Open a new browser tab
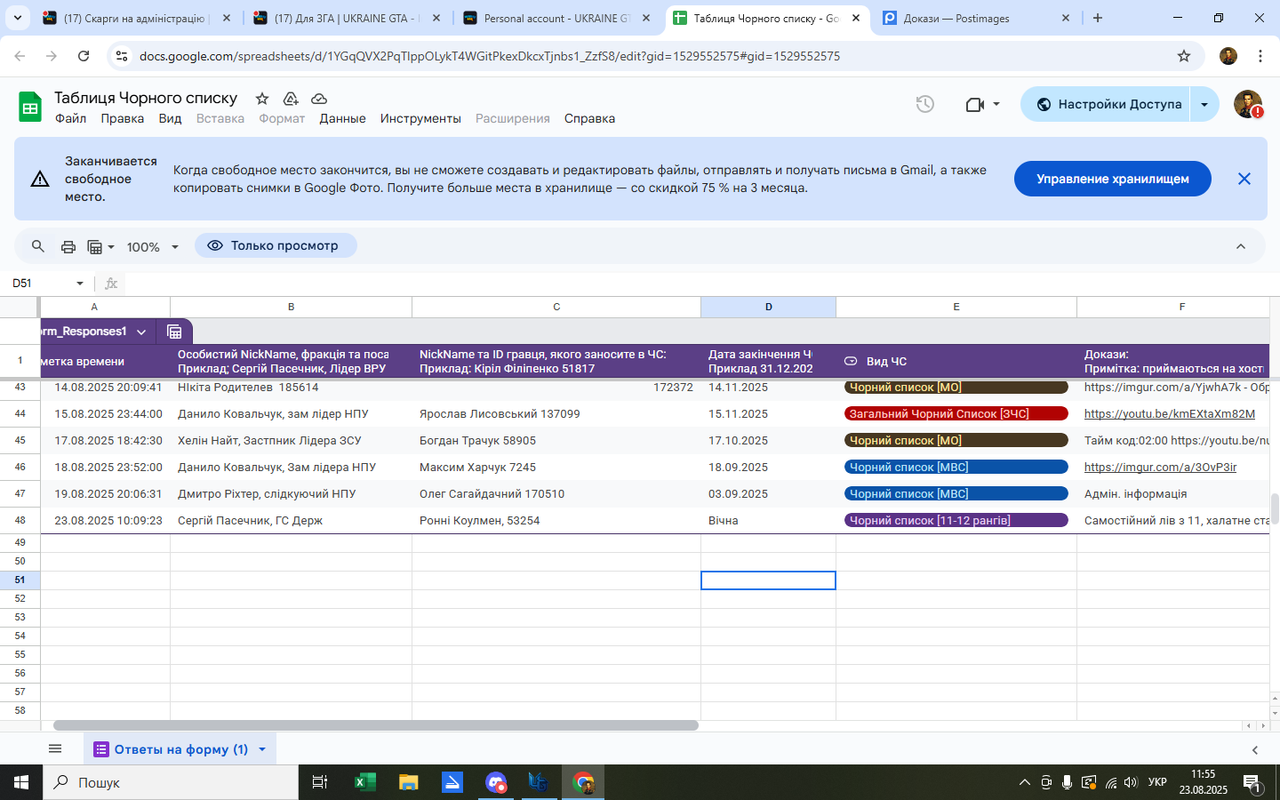Viewport: 1280px width, 800px height. click(x=1098, y=18)
